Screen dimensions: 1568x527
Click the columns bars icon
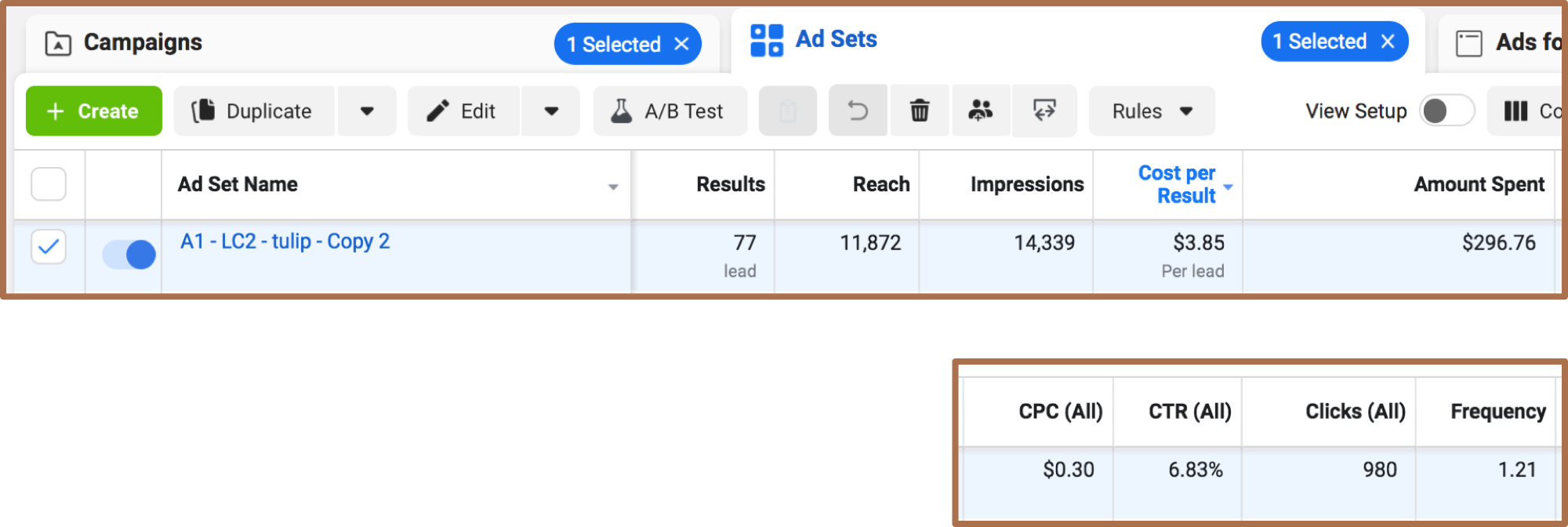pos(1515,111)
